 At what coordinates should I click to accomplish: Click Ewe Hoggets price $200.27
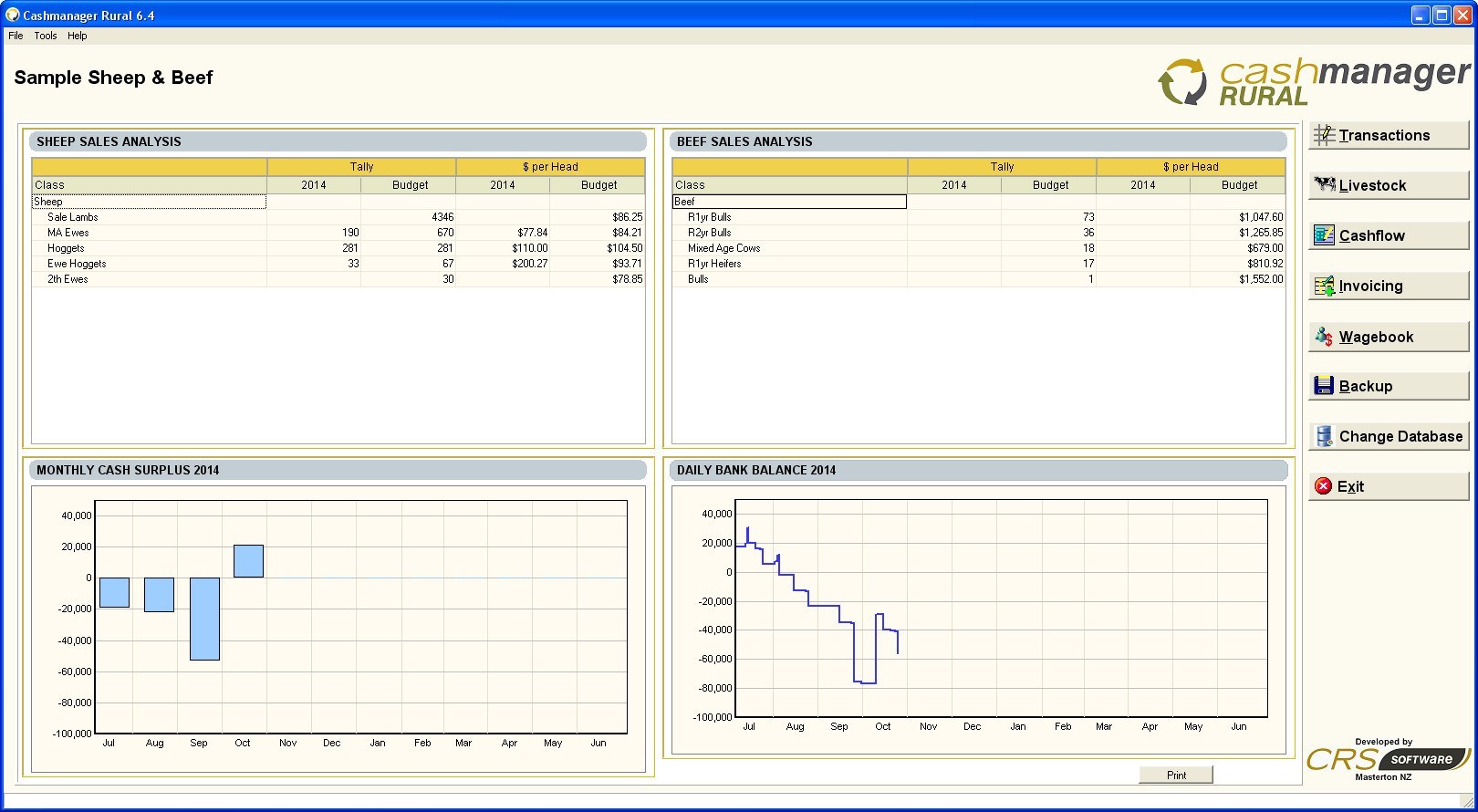click(529, 264)
